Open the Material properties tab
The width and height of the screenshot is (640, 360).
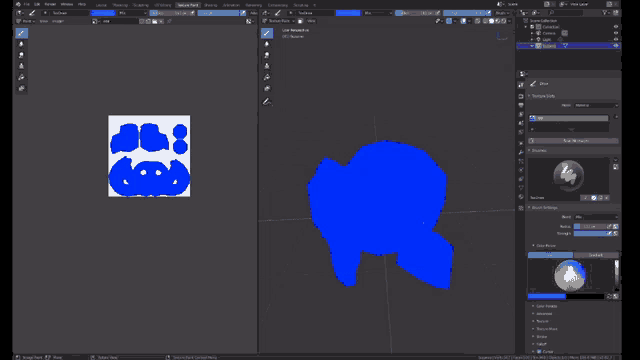click(521, 197)
